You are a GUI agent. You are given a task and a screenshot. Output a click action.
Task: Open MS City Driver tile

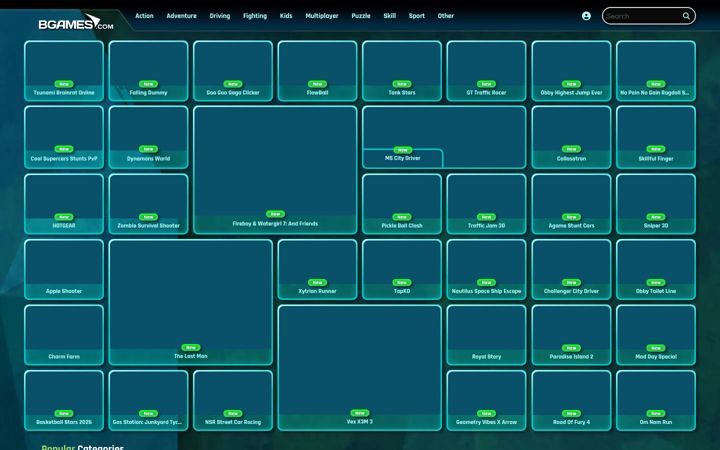[444, 137]
